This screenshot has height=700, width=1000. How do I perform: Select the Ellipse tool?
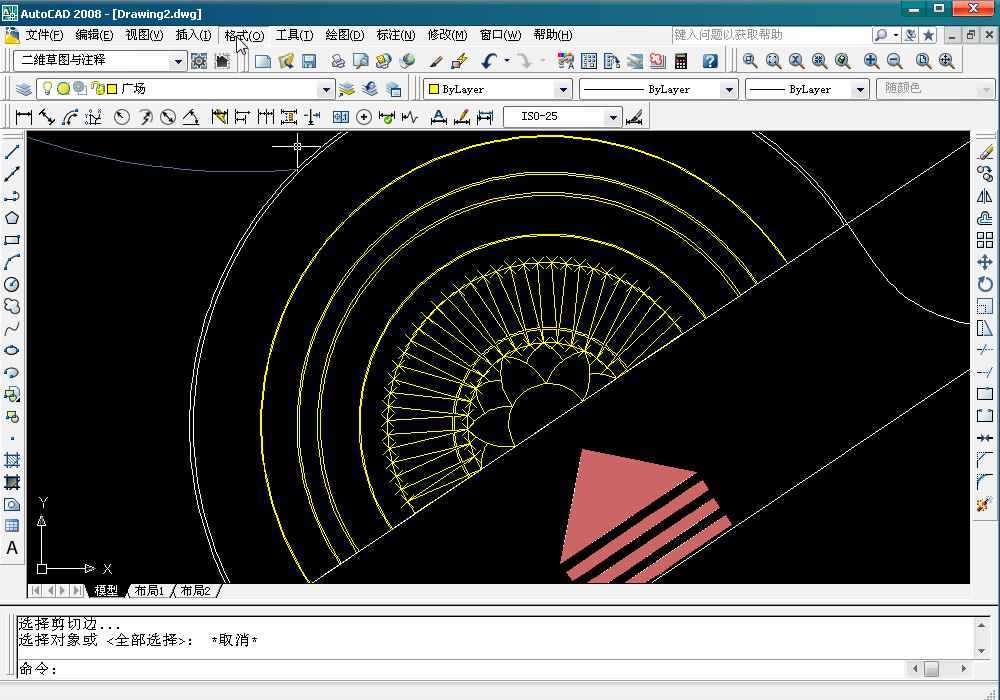click(12, 351)
